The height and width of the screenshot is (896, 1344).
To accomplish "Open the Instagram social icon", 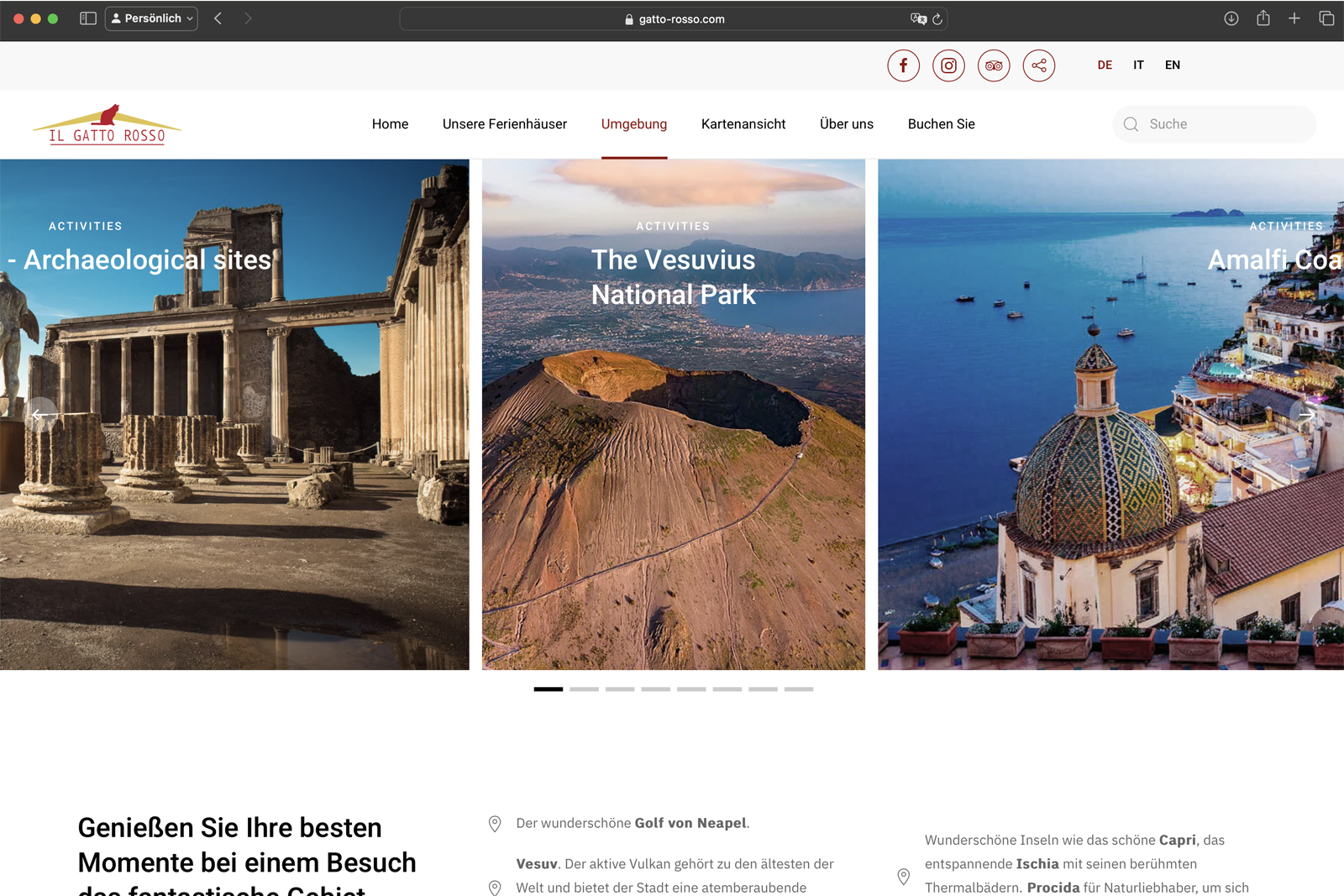I will [x=948, y=65].
